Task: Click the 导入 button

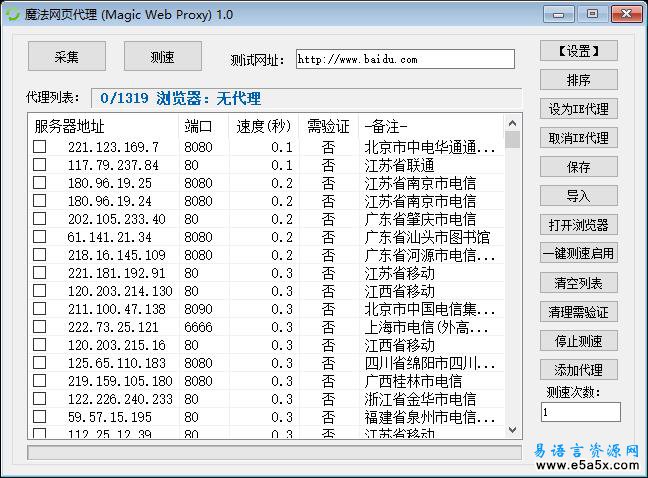Action: pyautogui.click(x=579, y=196)
